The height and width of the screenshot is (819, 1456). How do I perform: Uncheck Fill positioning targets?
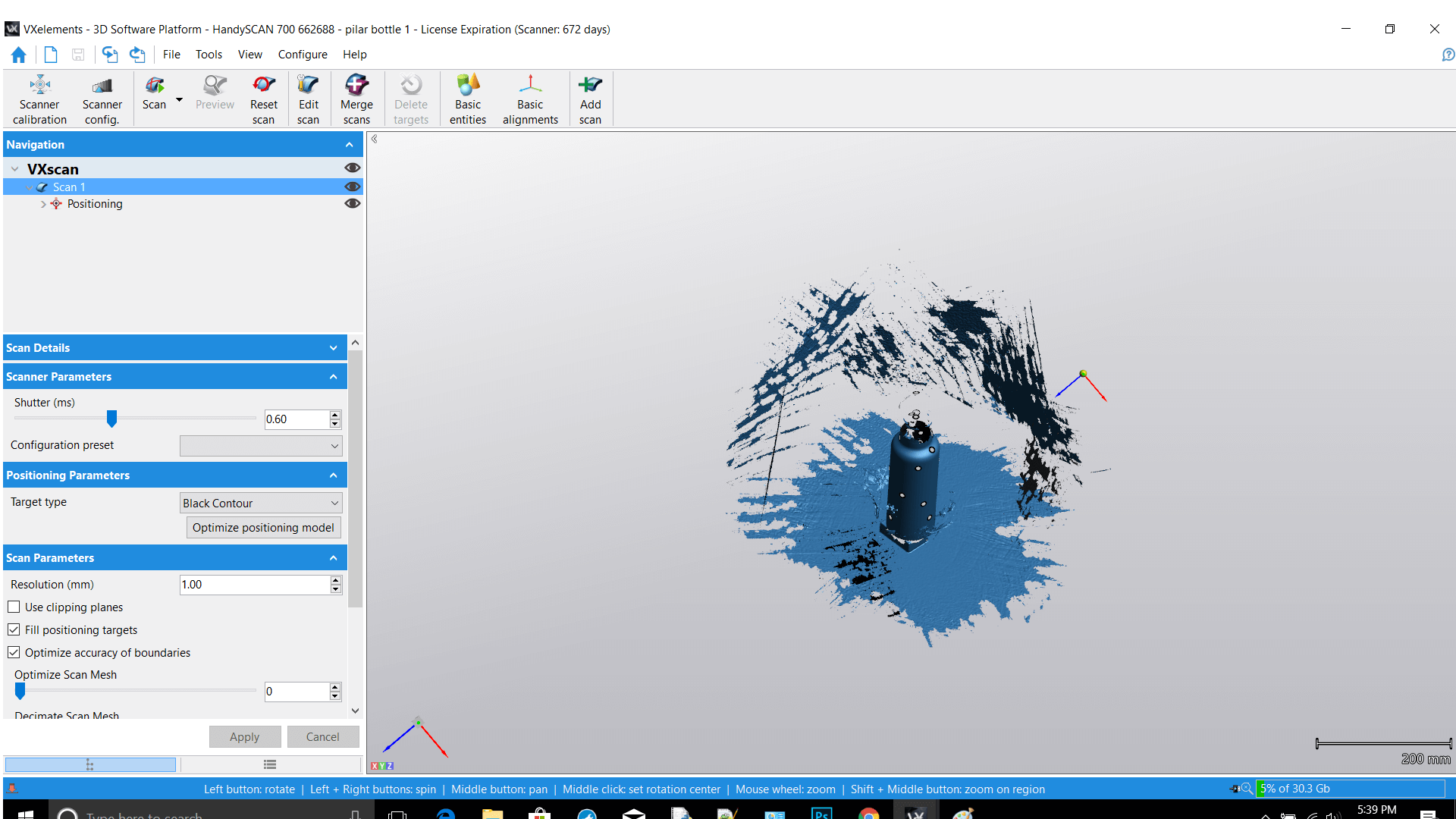[14, 630]
